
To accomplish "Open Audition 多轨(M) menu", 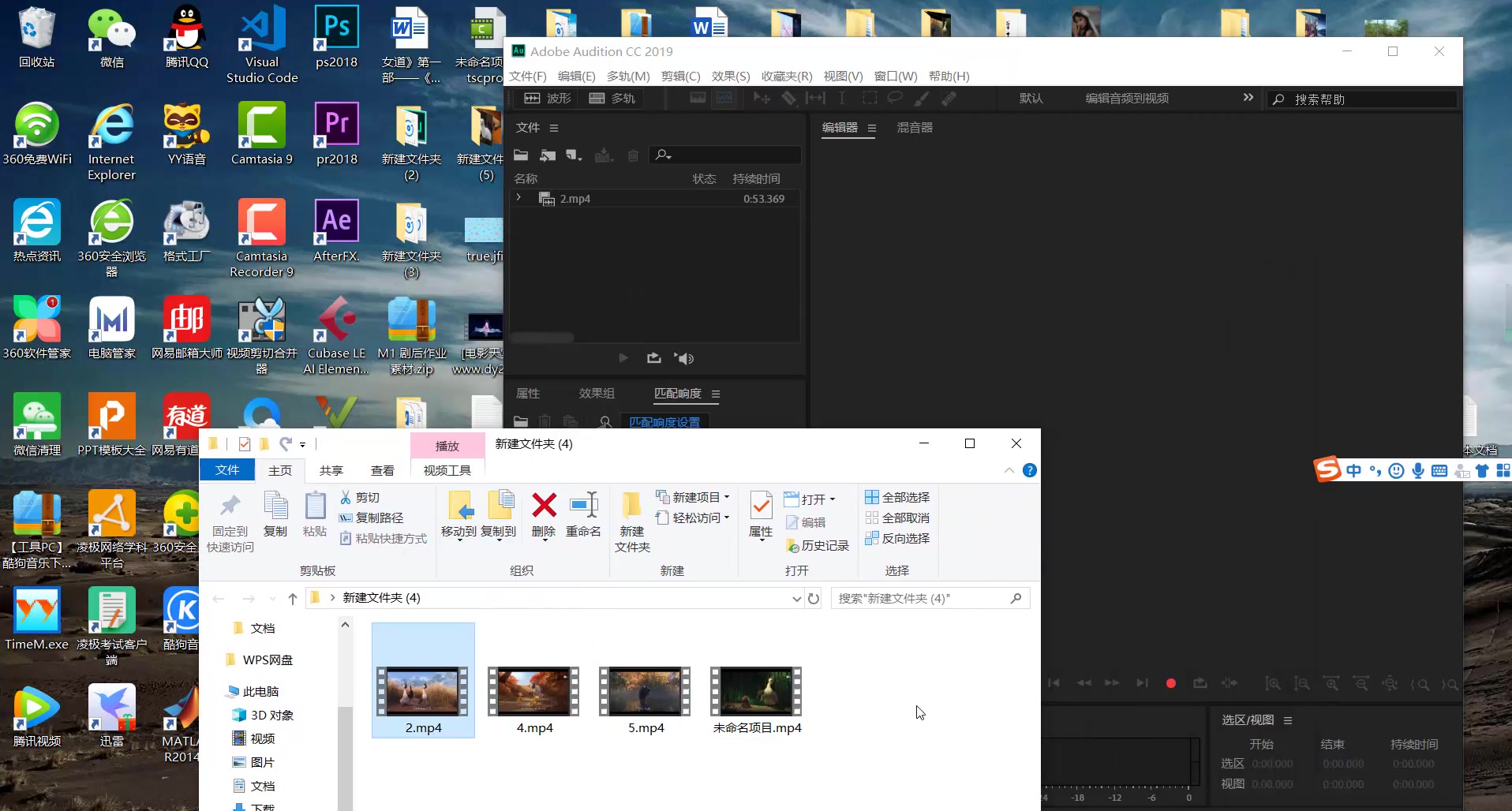I will point(628,77).
